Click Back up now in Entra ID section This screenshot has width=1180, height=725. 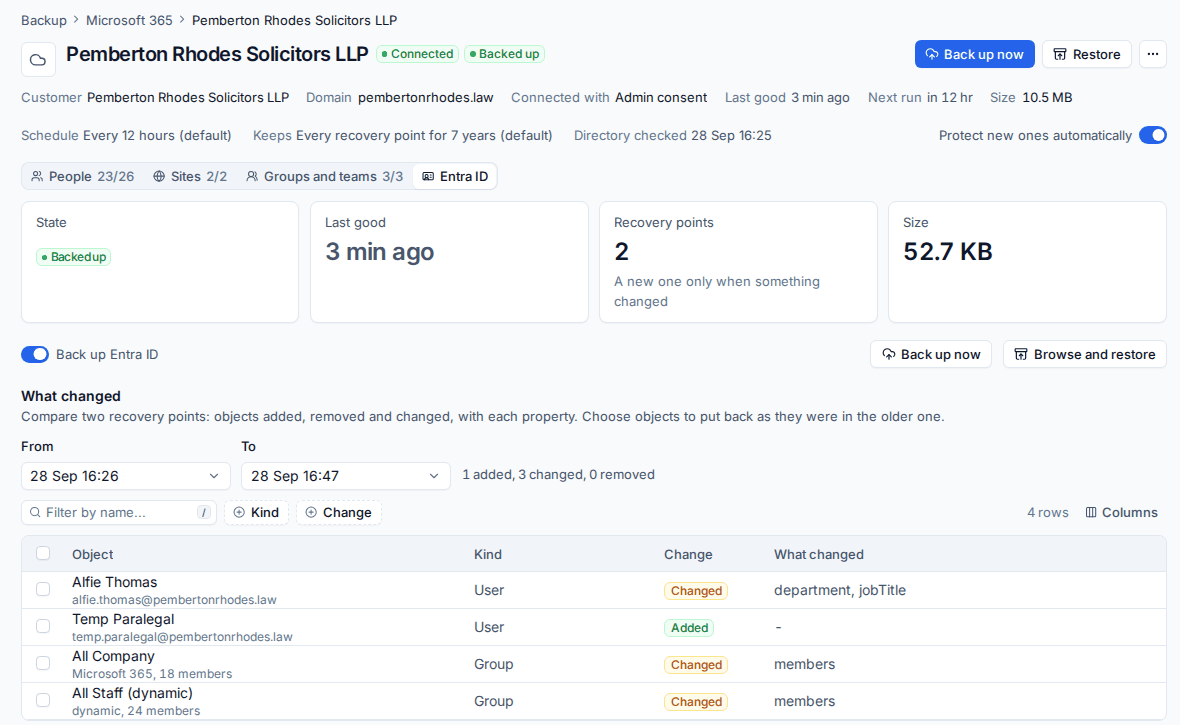[931, 355]
